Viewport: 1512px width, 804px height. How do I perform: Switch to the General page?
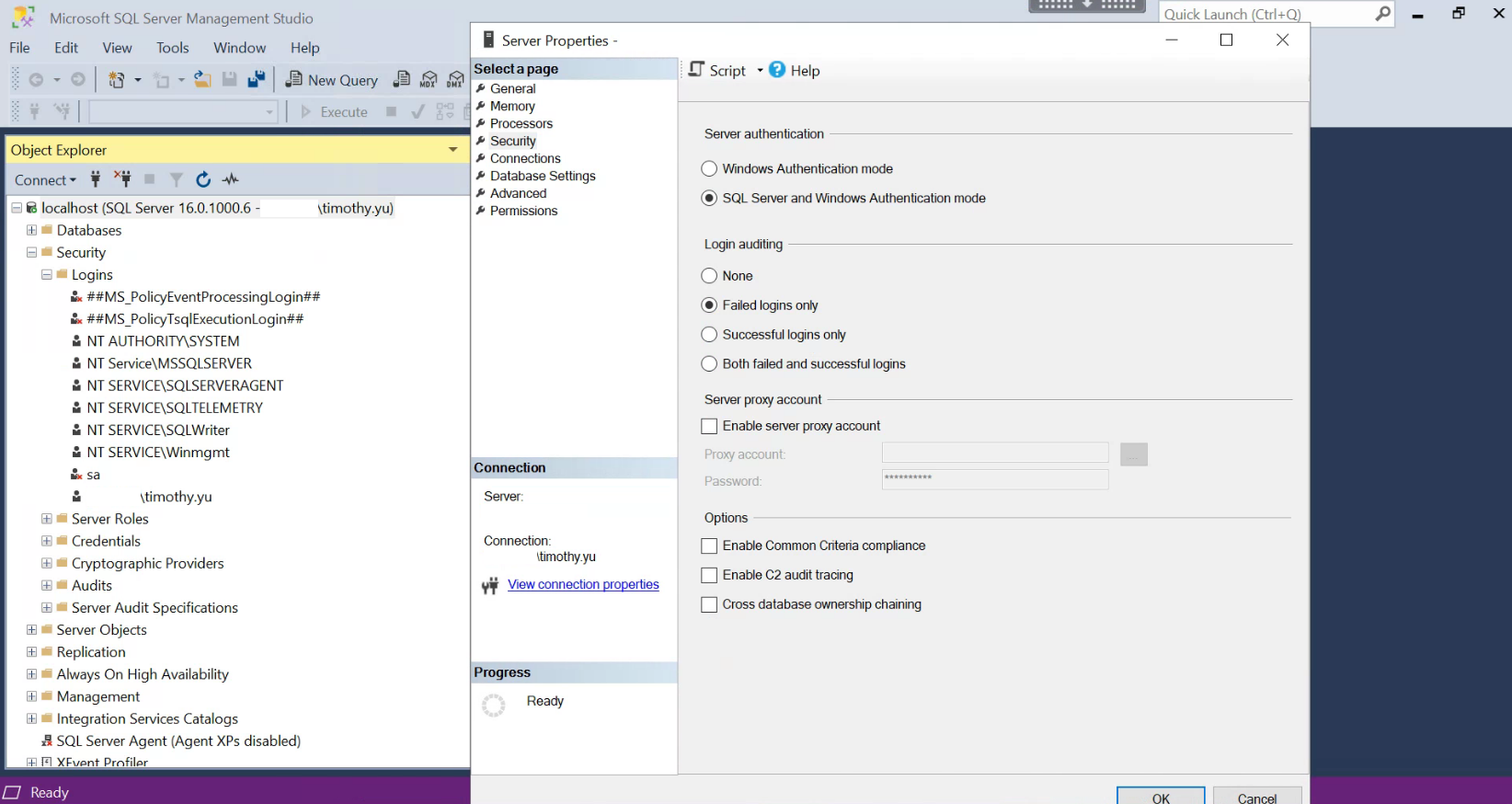click(x=512, y=89)
